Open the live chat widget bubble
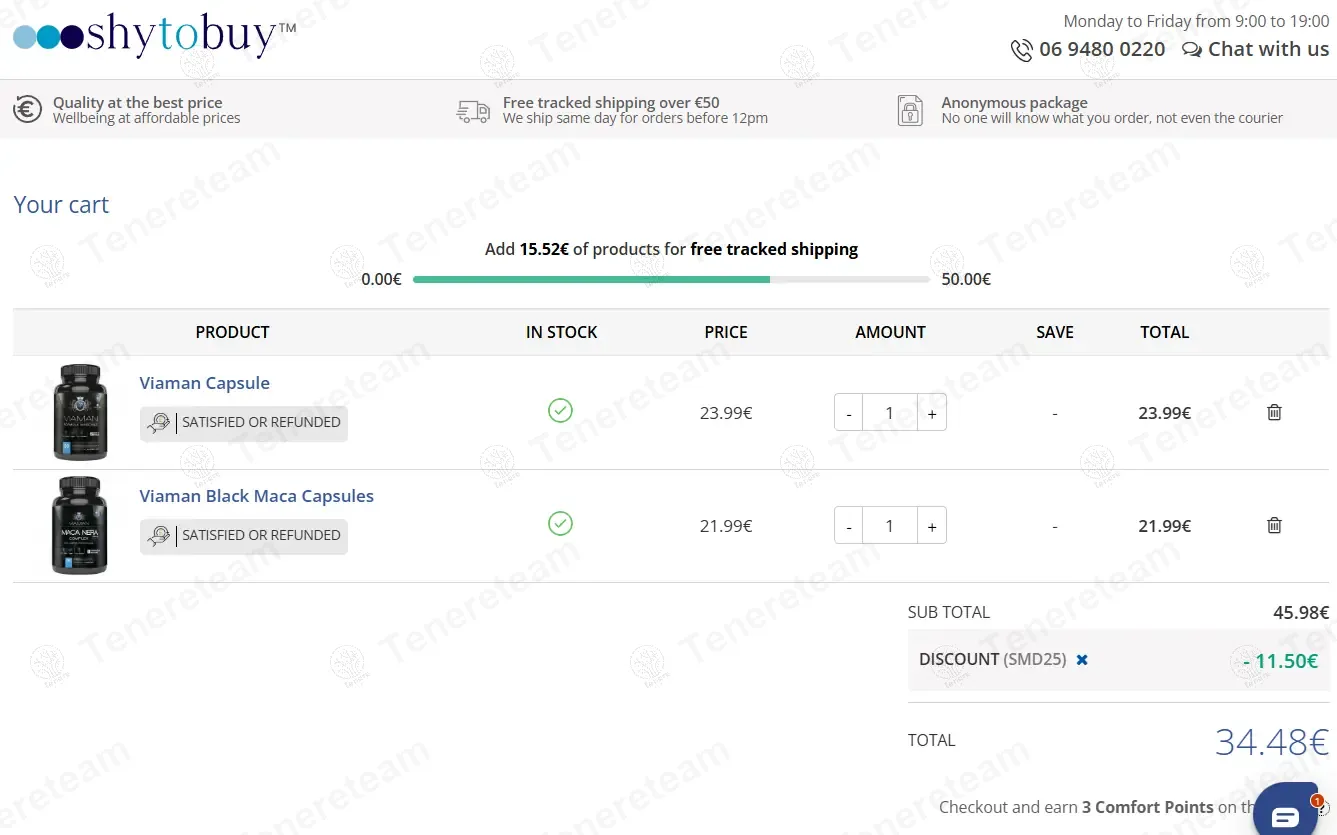 tap(1286, 812)
